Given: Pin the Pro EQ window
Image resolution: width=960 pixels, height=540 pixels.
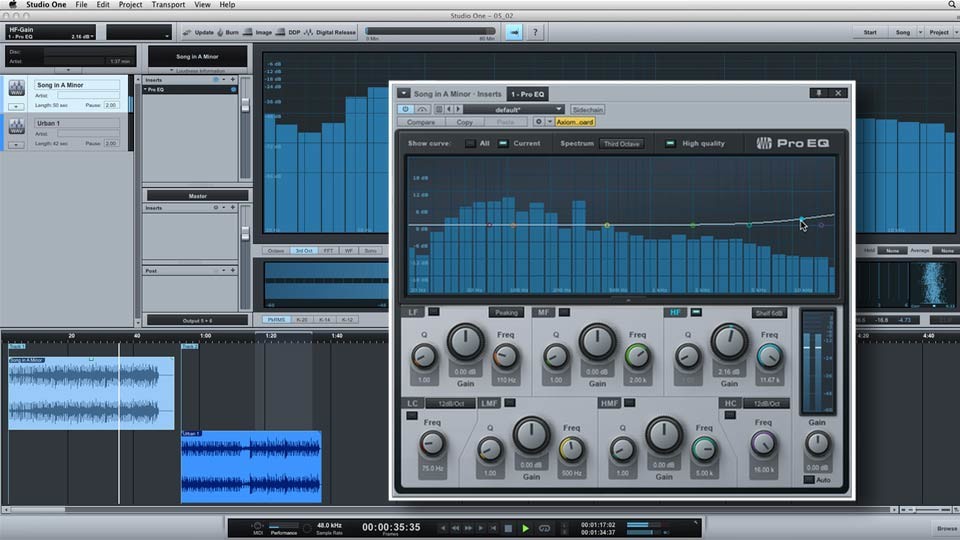Looking at the screenshot, I should pos(819,93).
